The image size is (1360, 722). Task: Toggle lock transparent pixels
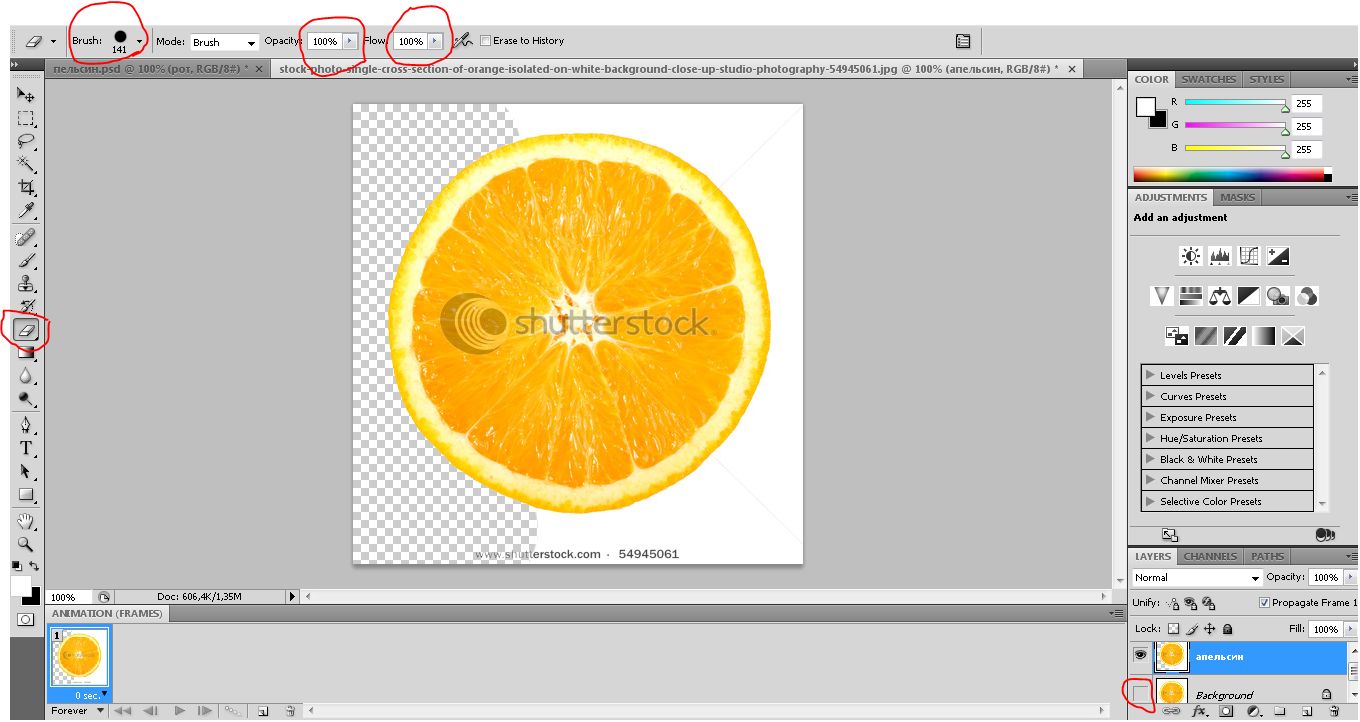coord(1174,629)
